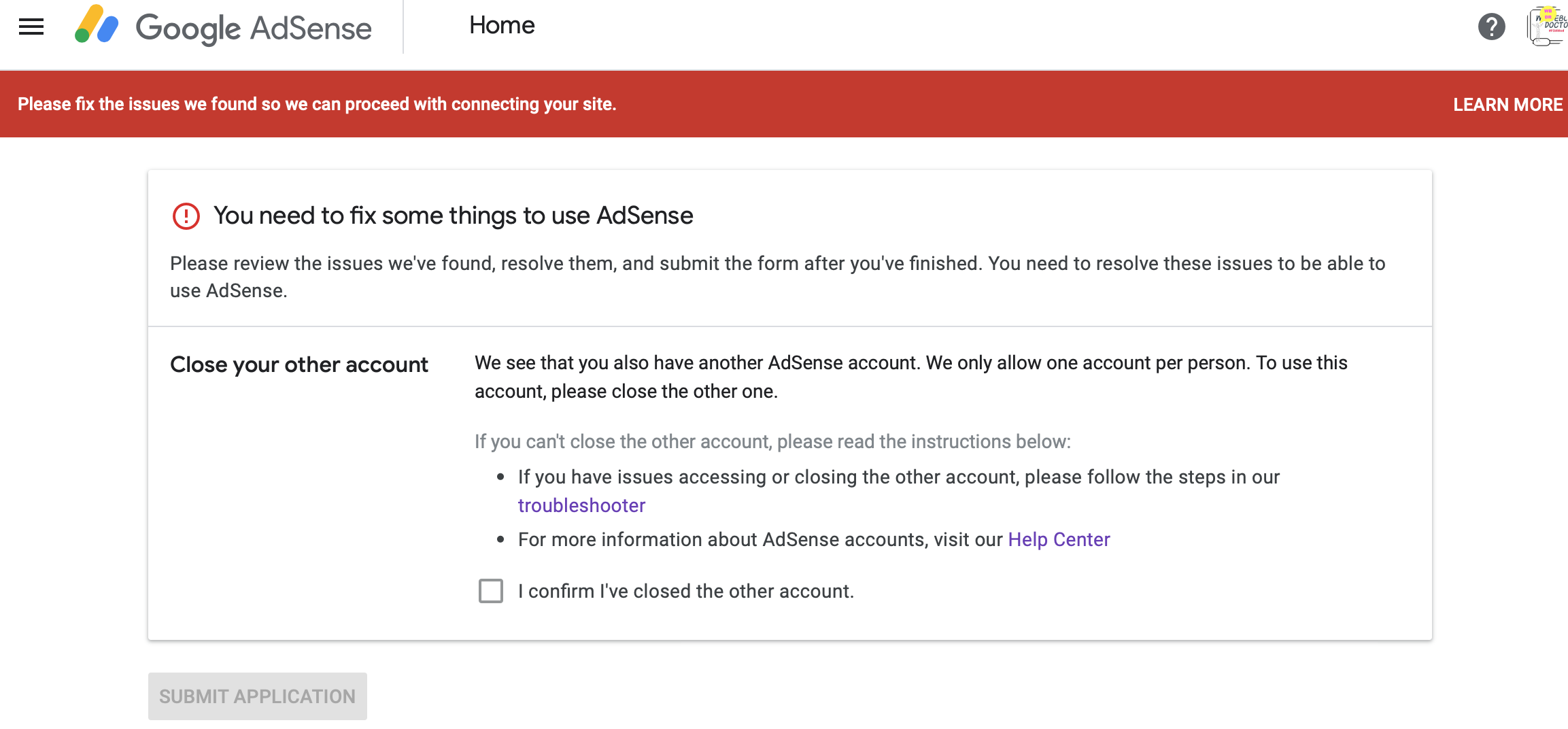The image size is (1568, 729).
Task: Tick the confirm closed account checkbox
Action: pyautogui.click(x=491, y=591)
